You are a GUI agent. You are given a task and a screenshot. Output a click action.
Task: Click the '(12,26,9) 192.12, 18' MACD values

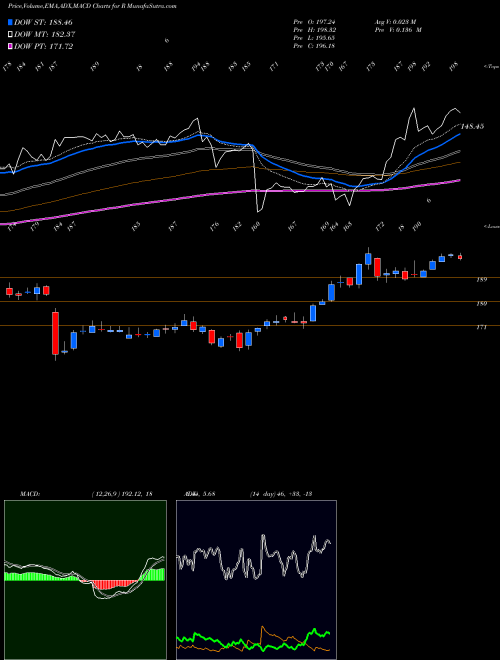tap(122, 494)
